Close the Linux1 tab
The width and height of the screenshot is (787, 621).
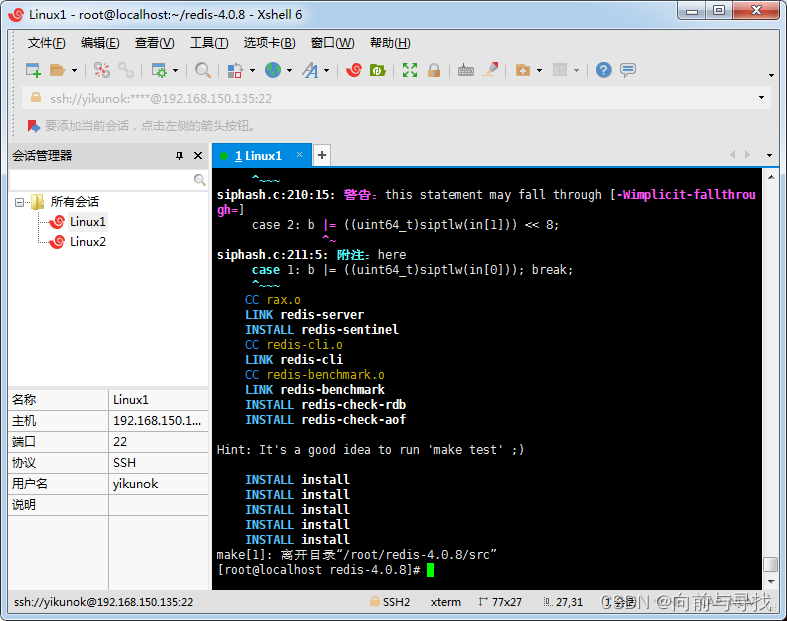(x=299, y=155)
